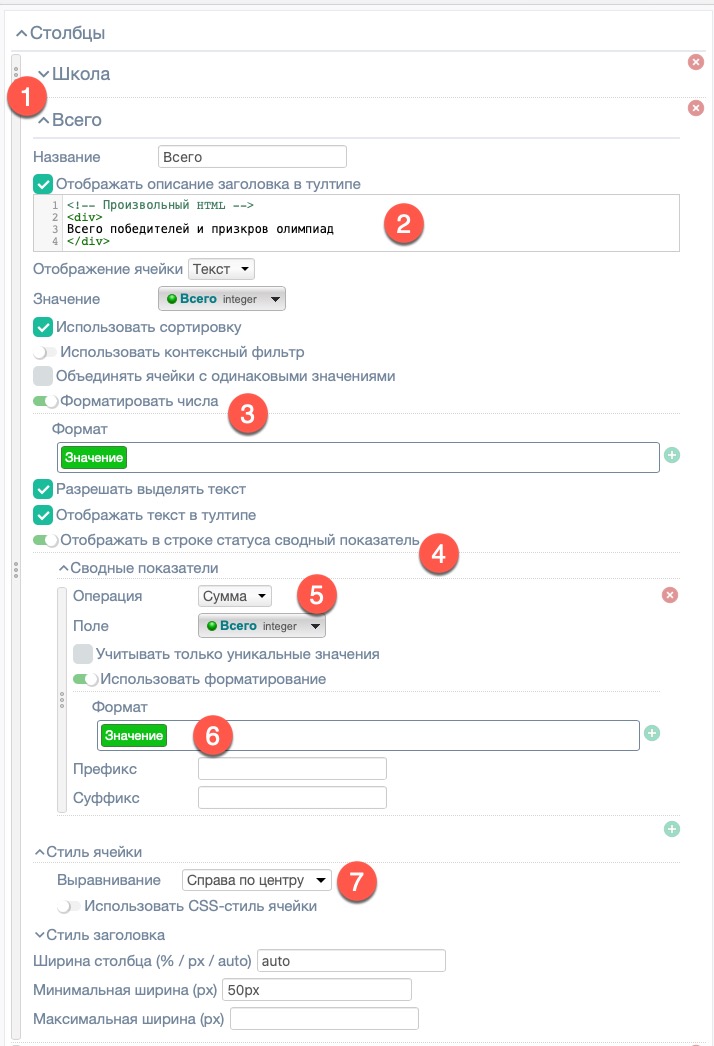
Task: Uncheck Отображать описание заголовка в тултипе
Action: click(43, 184)
